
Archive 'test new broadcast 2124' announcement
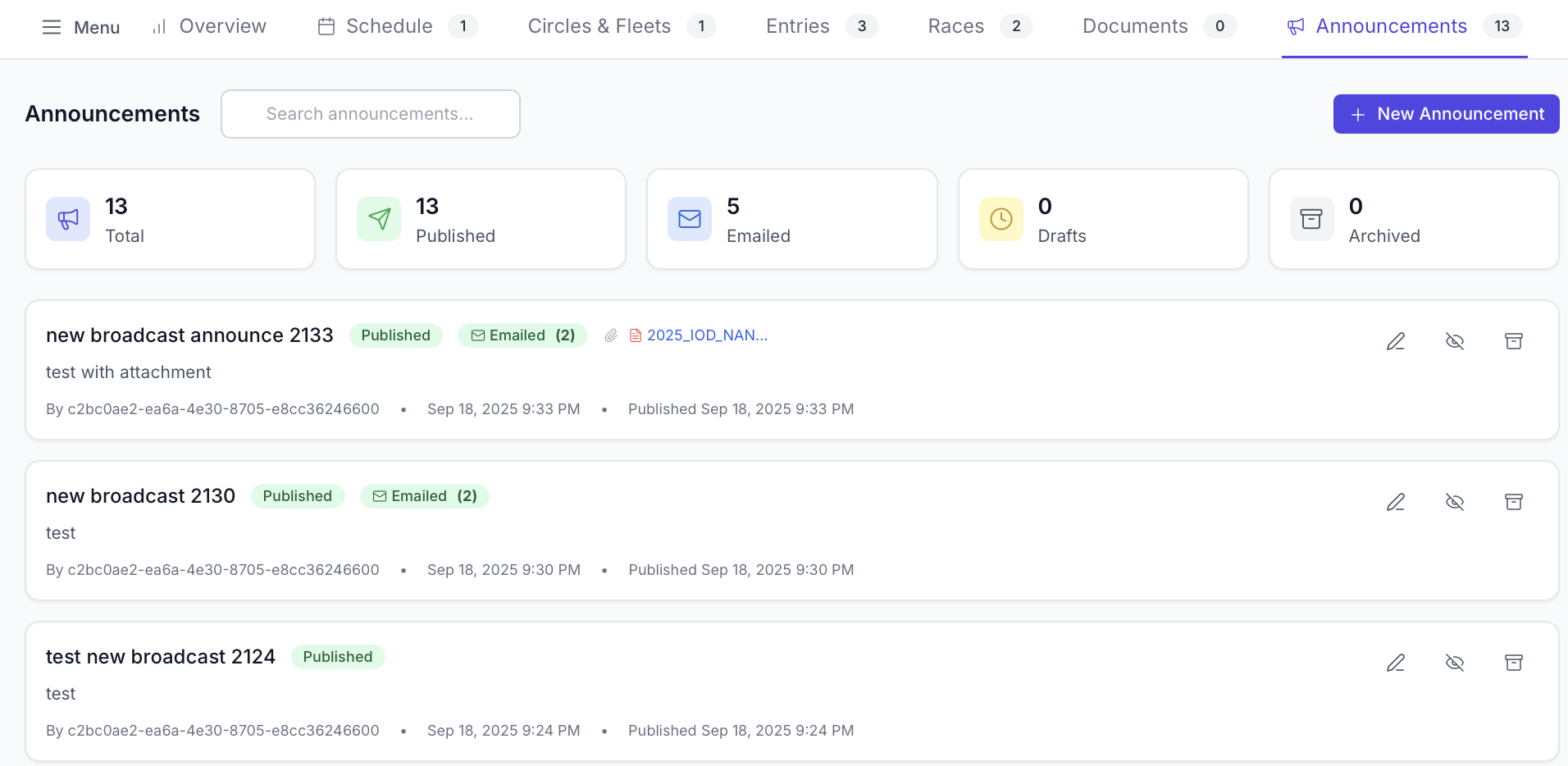(1514, 663)
